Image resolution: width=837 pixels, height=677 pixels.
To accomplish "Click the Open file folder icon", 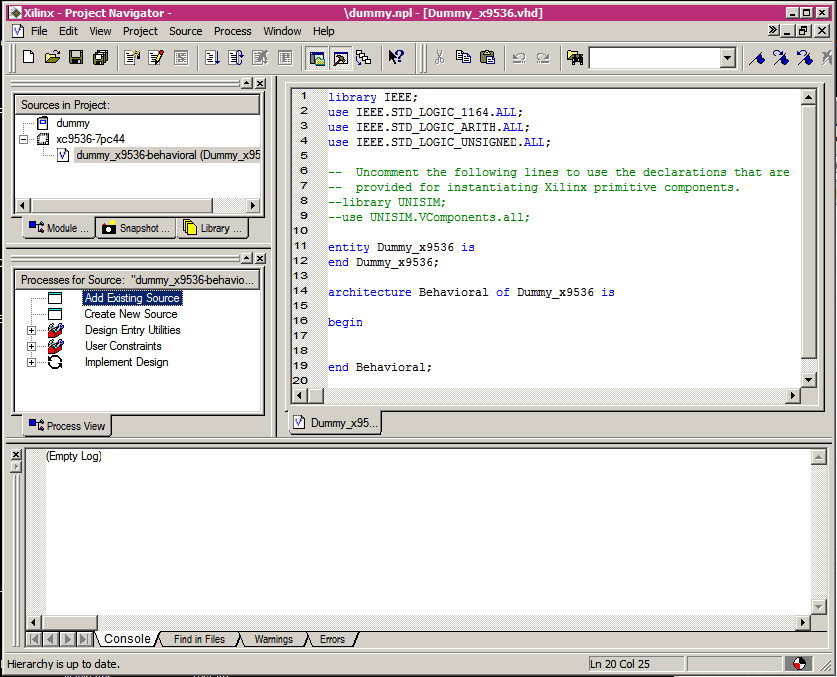I will [x=52, y=57].
